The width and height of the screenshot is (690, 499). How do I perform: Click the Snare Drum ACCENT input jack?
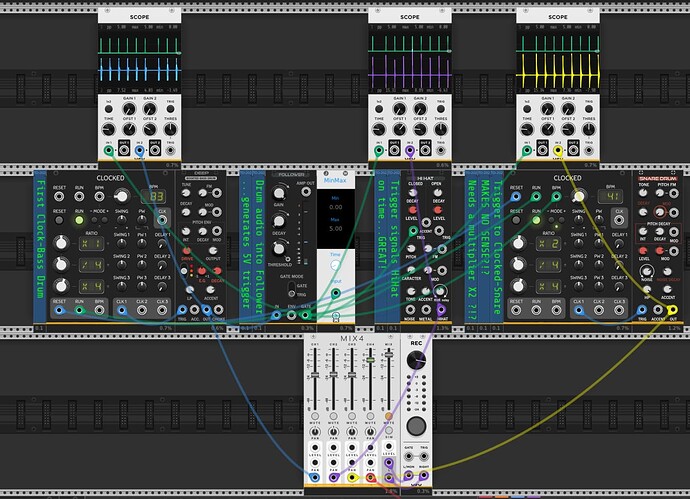click(x=658, y=310)
